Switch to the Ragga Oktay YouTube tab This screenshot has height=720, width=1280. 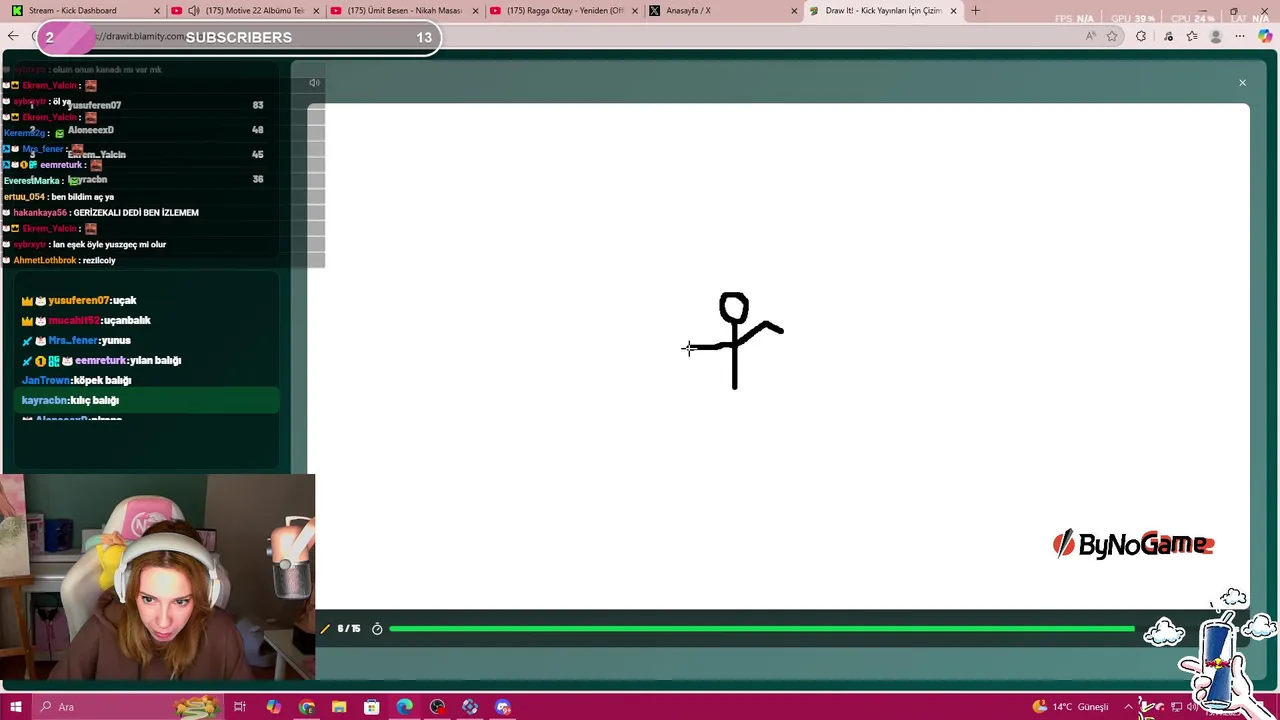coord(563,11)
